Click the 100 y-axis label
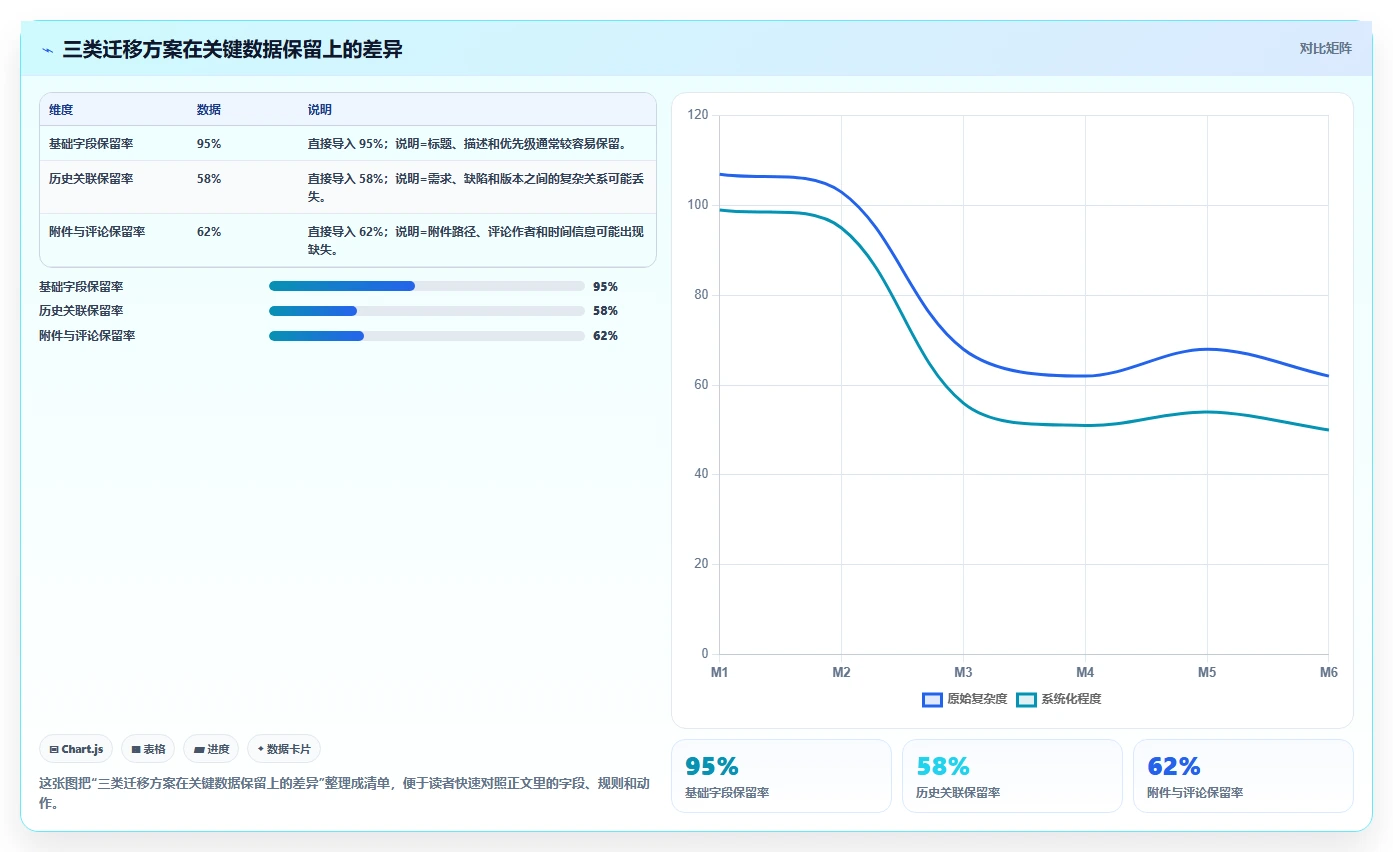The image size is (1393, 852). coord(698,205)
